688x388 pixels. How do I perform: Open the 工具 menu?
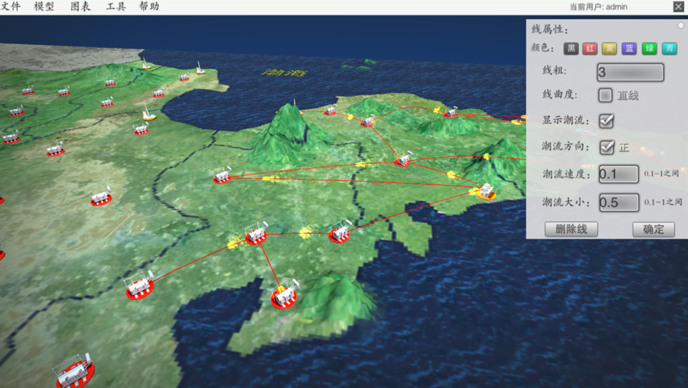(116, 7)
